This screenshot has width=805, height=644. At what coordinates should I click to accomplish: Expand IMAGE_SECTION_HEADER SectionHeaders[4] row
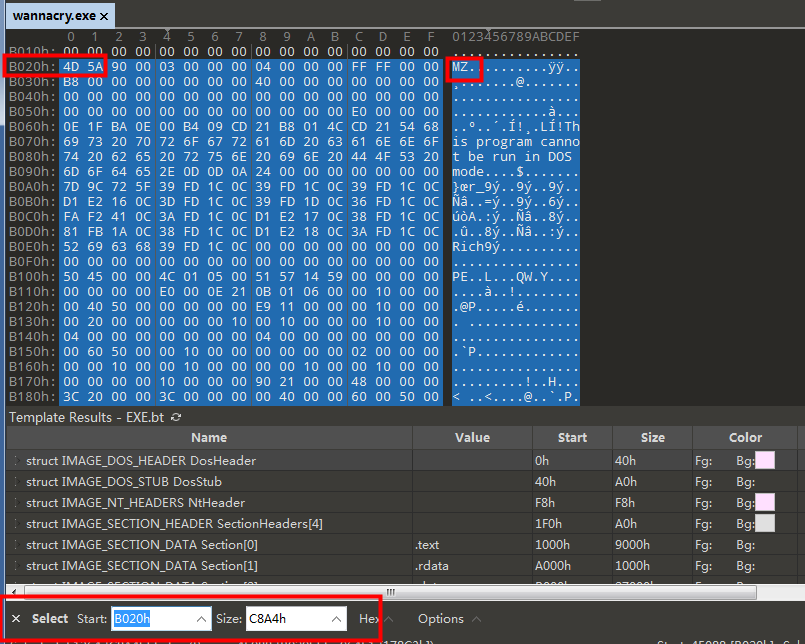pyautogui.click(x=17, y=524)
